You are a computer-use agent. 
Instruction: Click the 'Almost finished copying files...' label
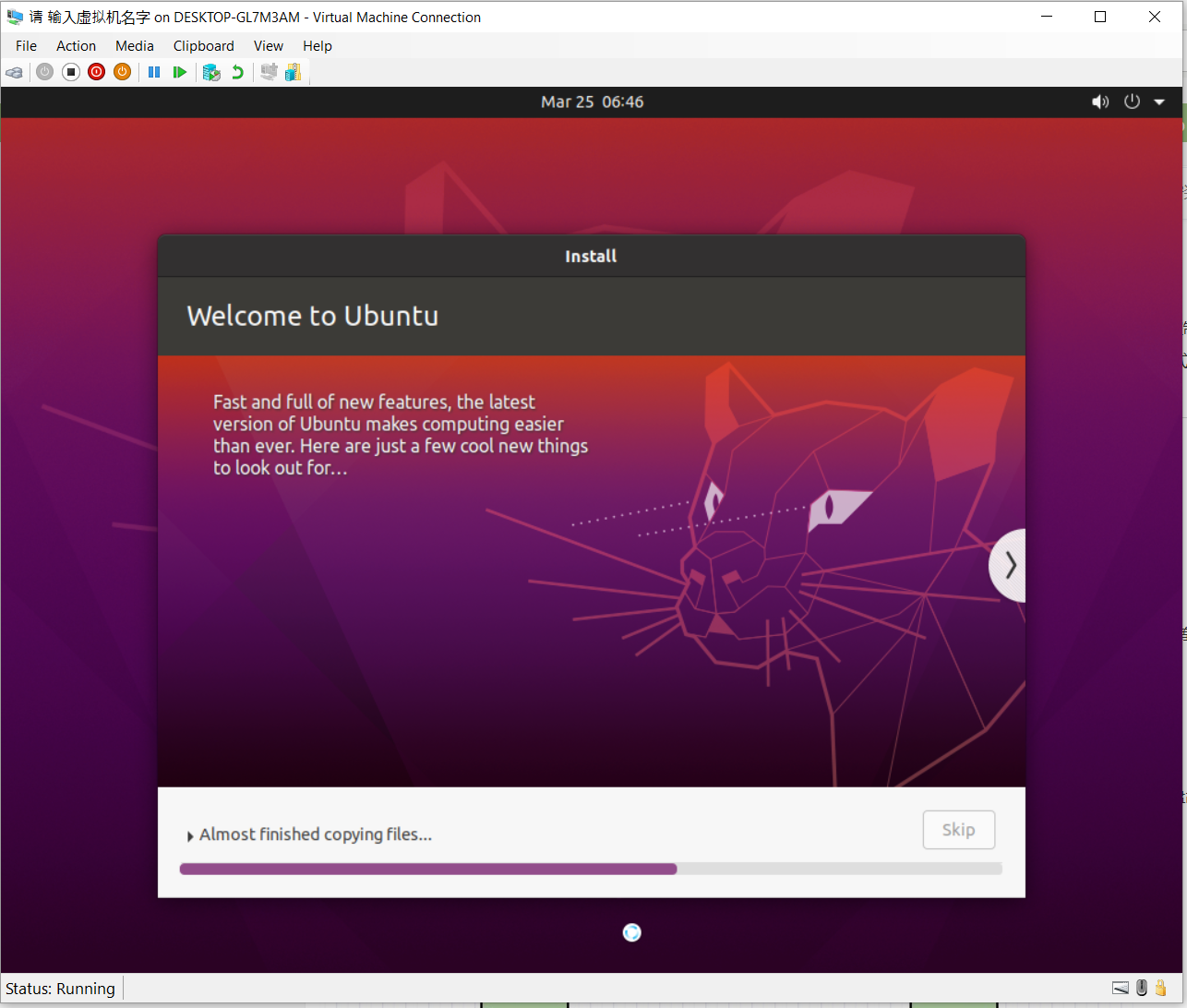click(316, 834)
